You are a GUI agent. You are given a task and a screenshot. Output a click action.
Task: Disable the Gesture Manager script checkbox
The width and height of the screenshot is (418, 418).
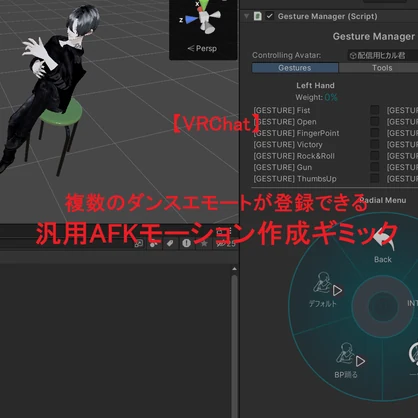(269, 16)
